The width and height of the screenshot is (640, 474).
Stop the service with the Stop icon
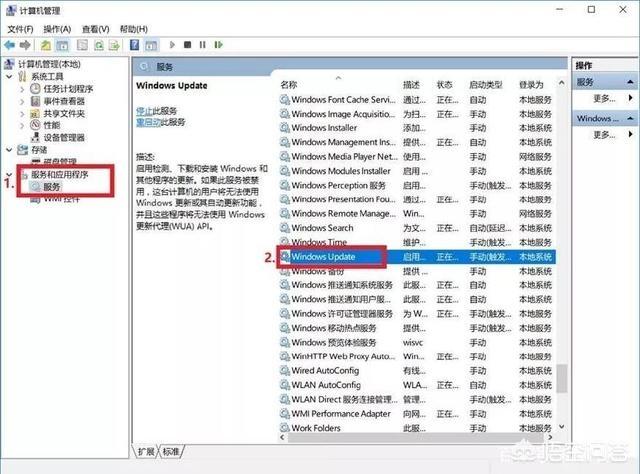point(187,45)
